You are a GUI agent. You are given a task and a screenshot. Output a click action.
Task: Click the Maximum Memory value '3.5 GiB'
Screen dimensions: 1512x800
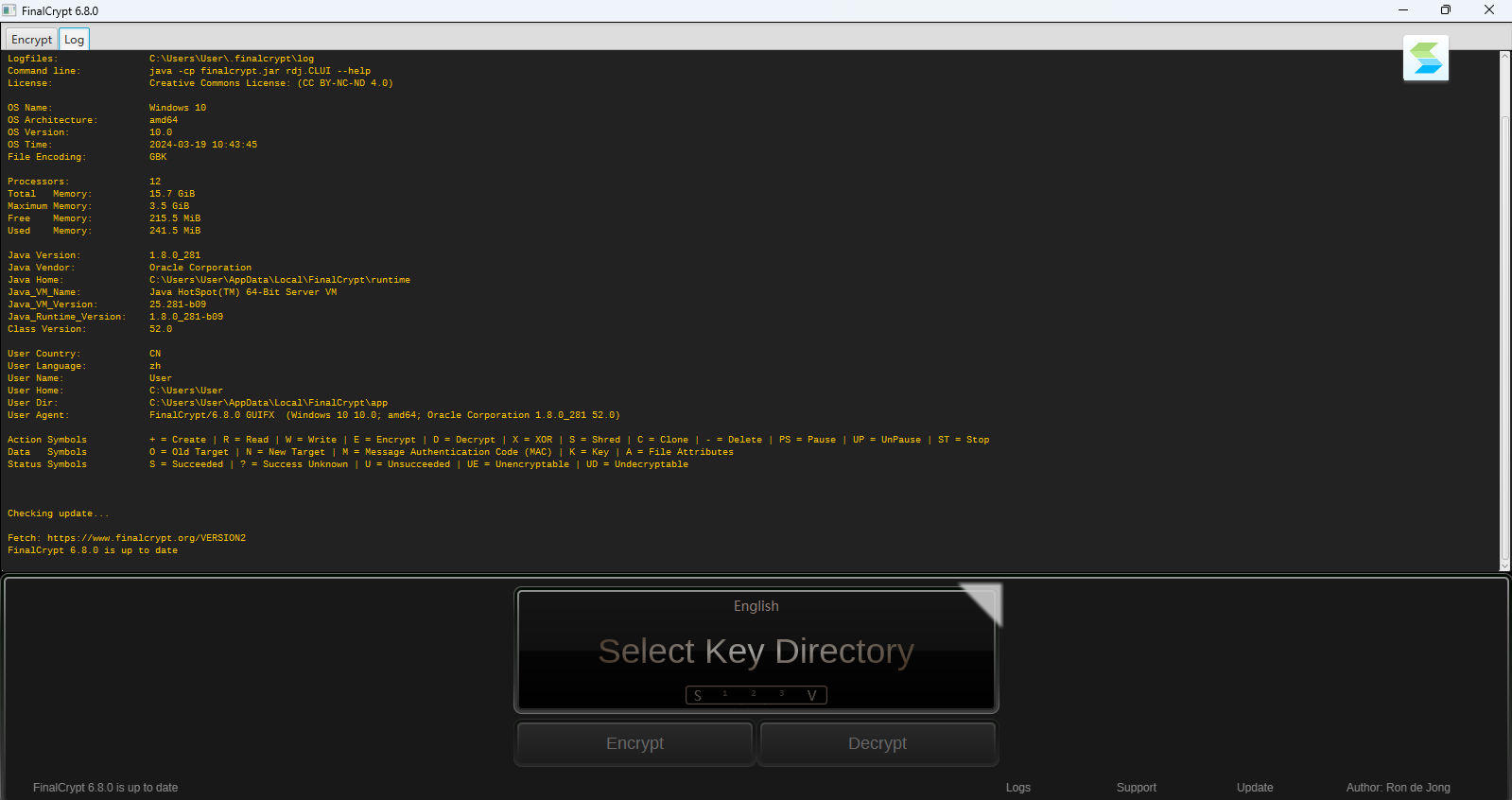coord(169,206)
